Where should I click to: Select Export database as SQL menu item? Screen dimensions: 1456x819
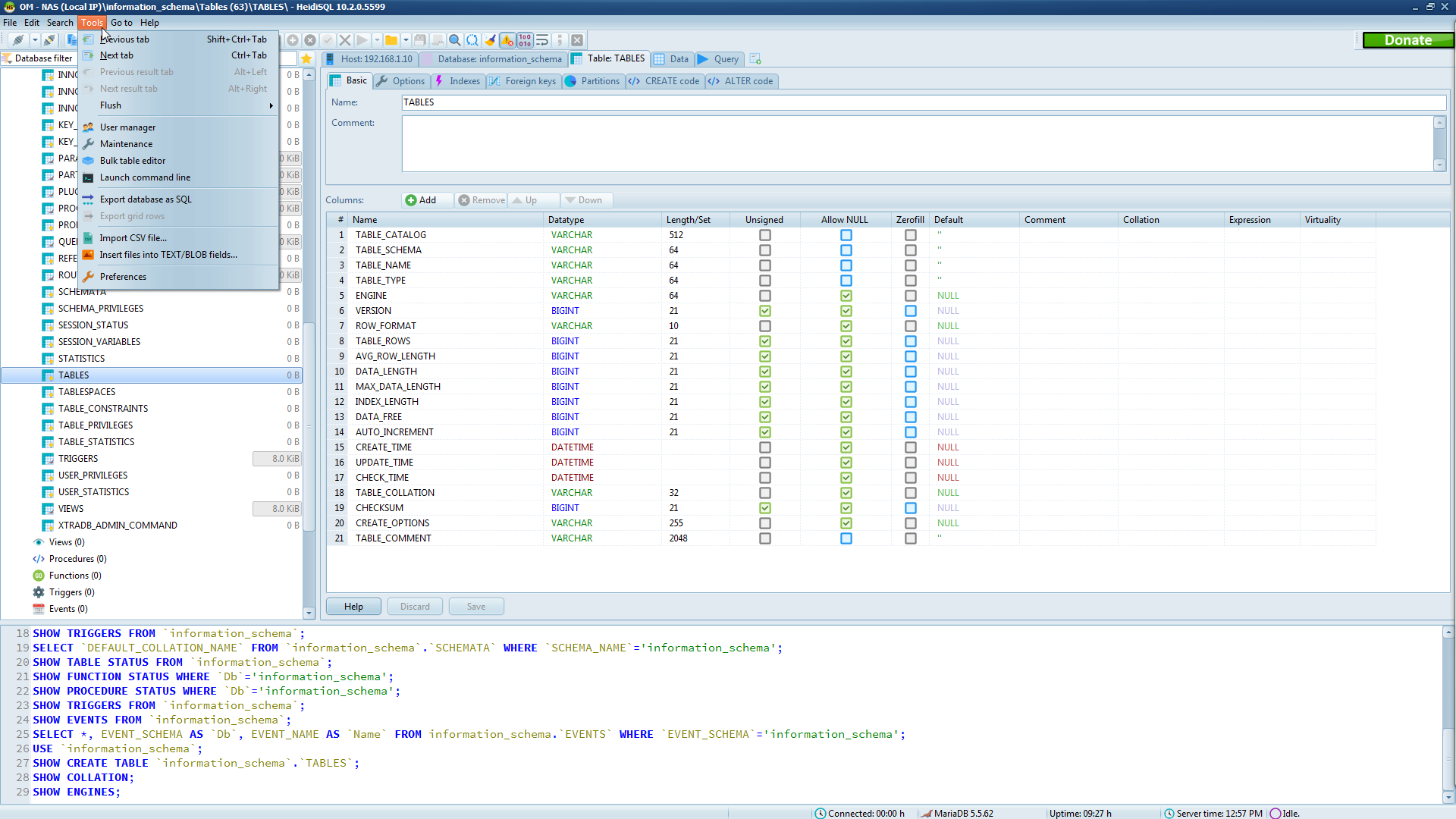click(146, 199)
